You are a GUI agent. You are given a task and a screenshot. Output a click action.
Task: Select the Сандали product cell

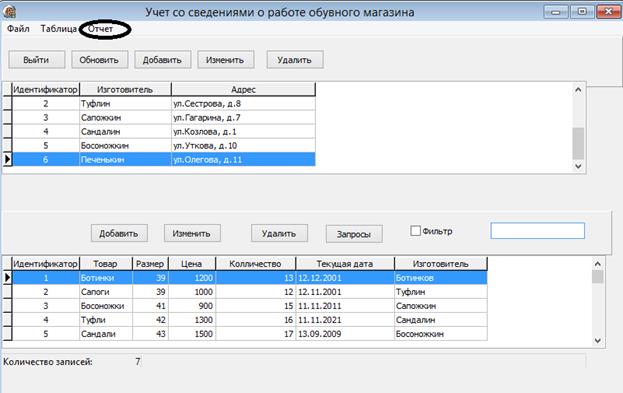pyautogui.click(x=106, y=334)
